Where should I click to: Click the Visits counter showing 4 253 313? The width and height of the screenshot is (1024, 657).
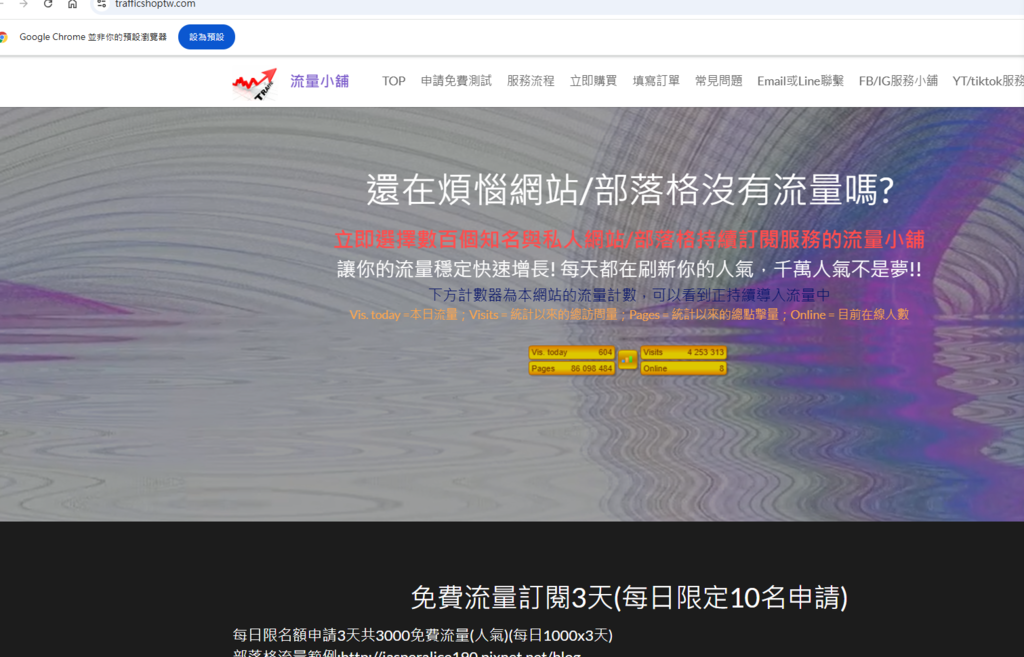(x=683, y=352)
